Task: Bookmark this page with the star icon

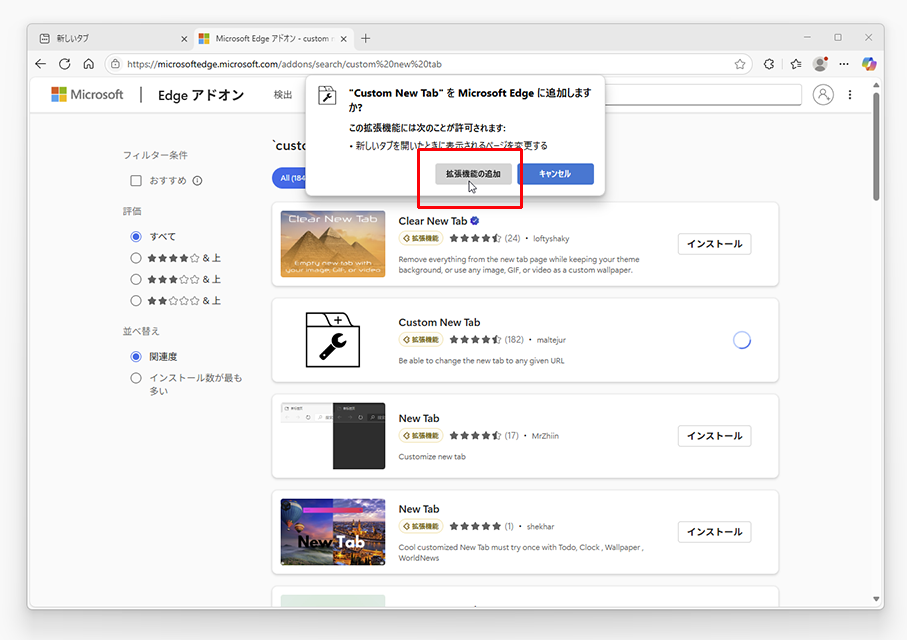Action: pos(740,64)
